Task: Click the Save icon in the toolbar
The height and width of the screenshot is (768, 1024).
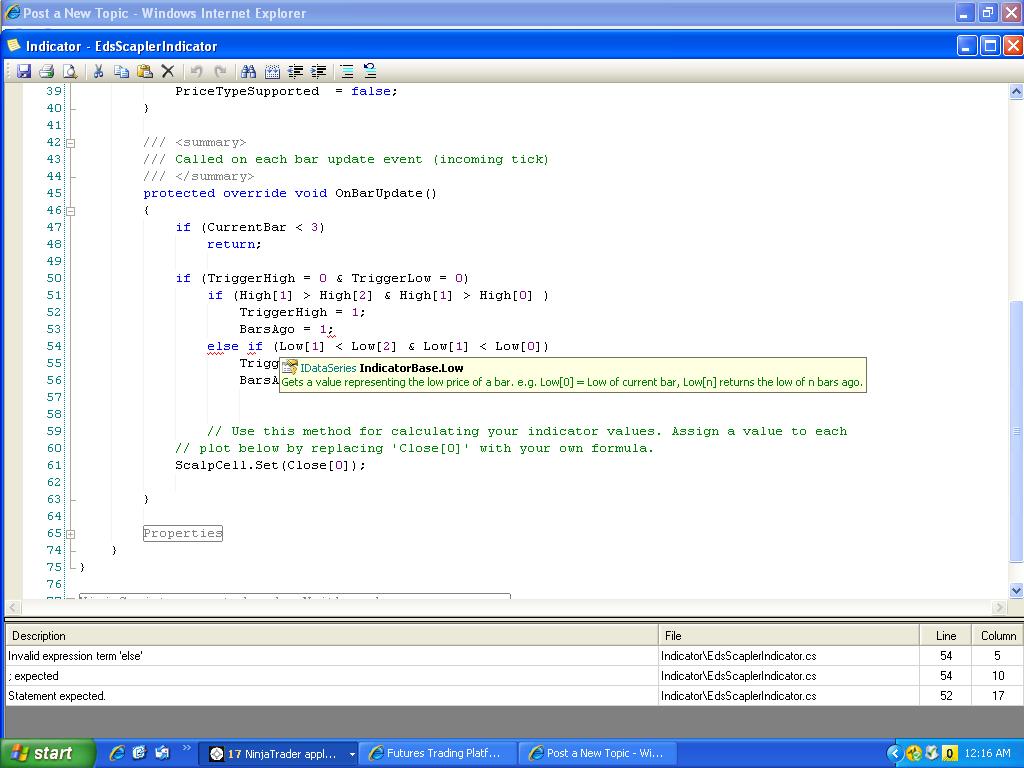Action: (x=24, y=71)
